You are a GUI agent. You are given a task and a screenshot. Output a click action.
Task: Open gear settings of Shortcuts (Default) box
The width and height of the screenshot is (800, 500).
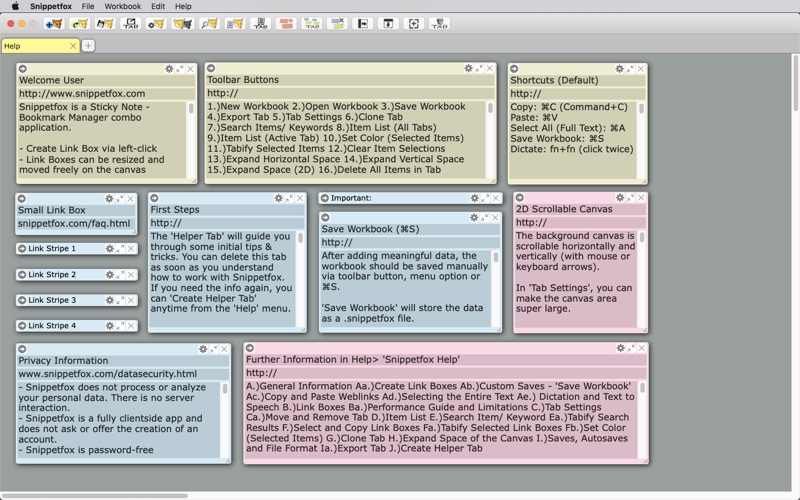click(x=619, y=69)
